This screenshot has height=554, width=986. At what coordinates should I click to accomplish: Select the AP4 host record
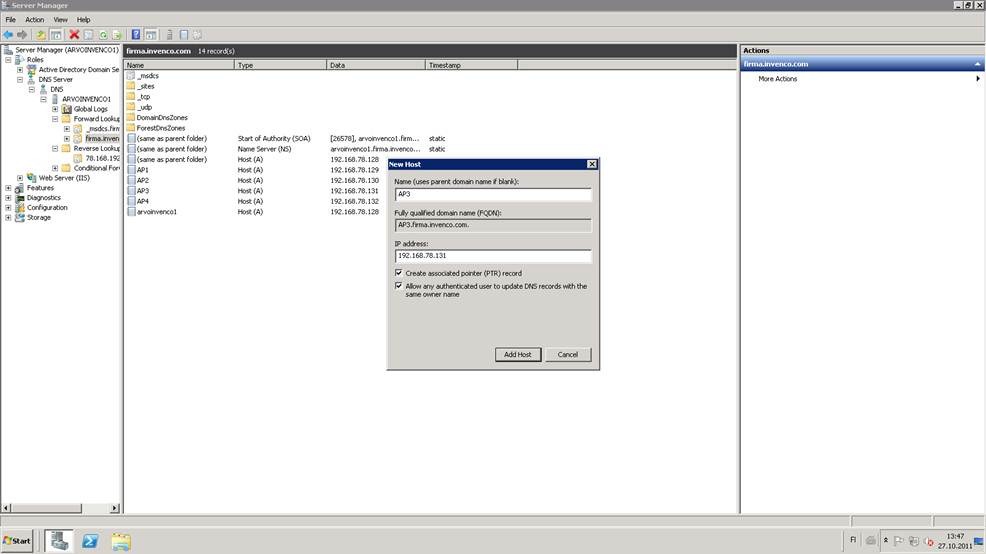tap(143, 201)
